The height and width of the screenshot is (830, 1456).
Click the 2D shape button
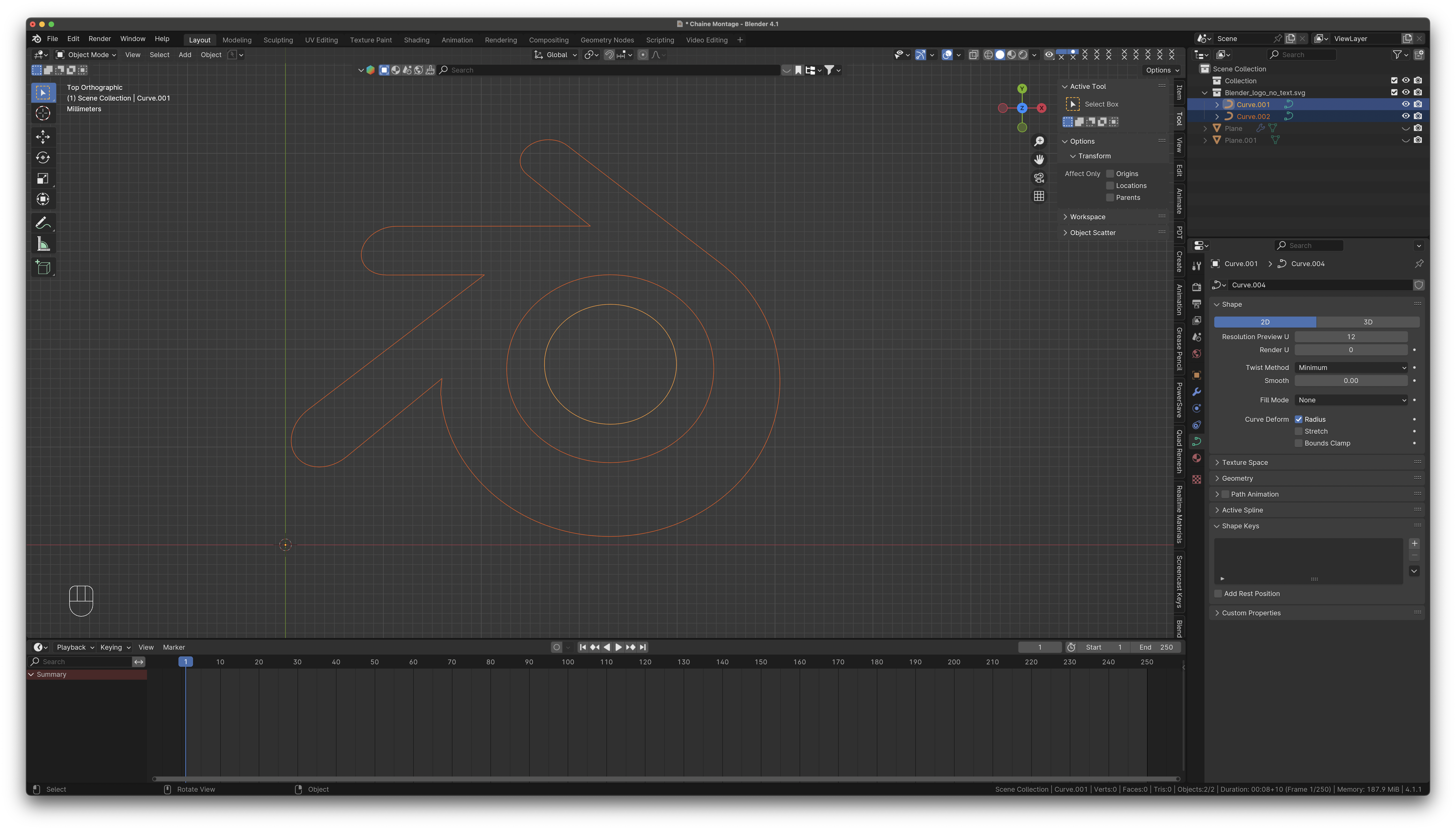1265,322
